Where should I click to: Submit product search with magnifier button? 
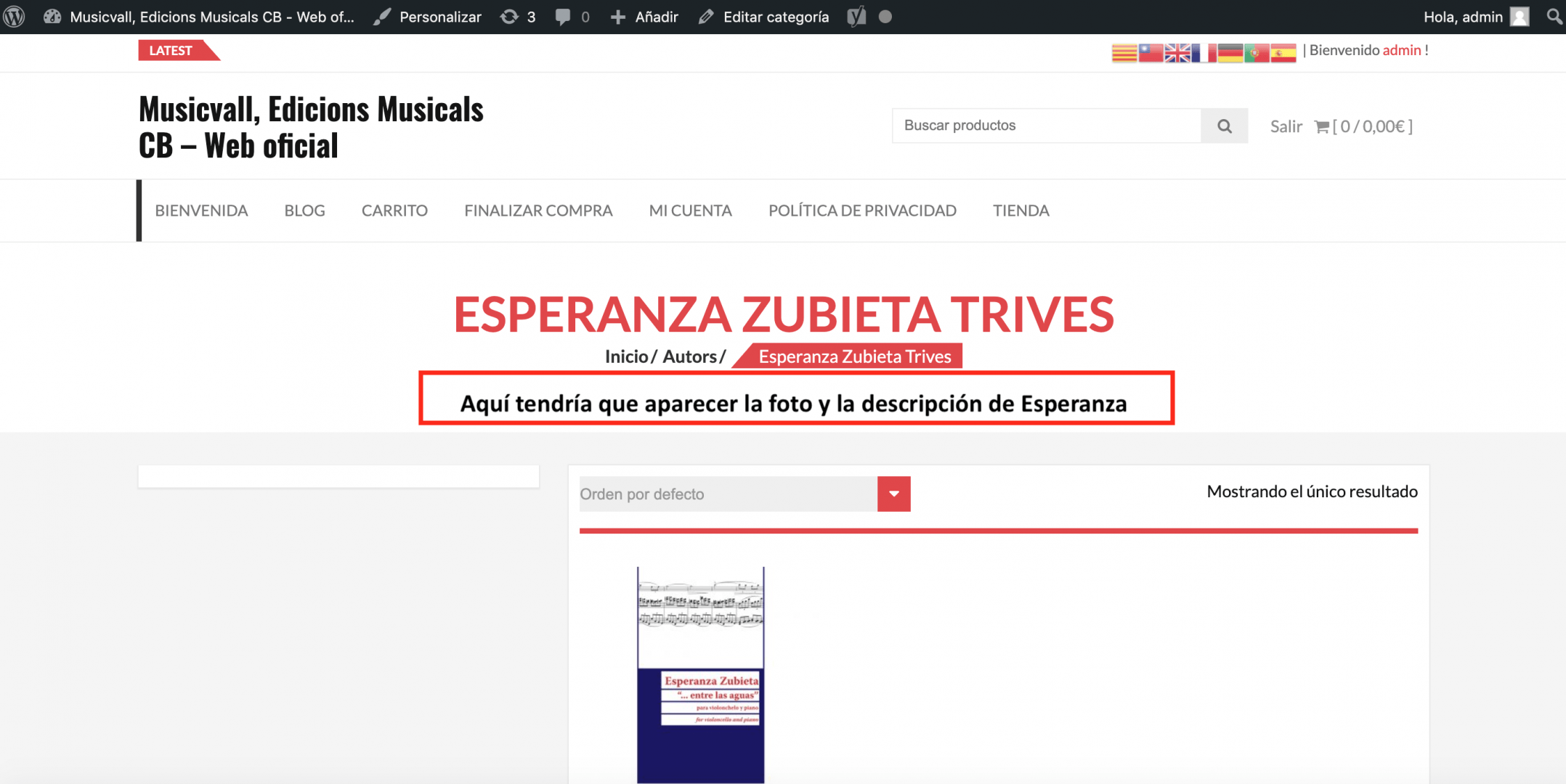point(1225,126)
